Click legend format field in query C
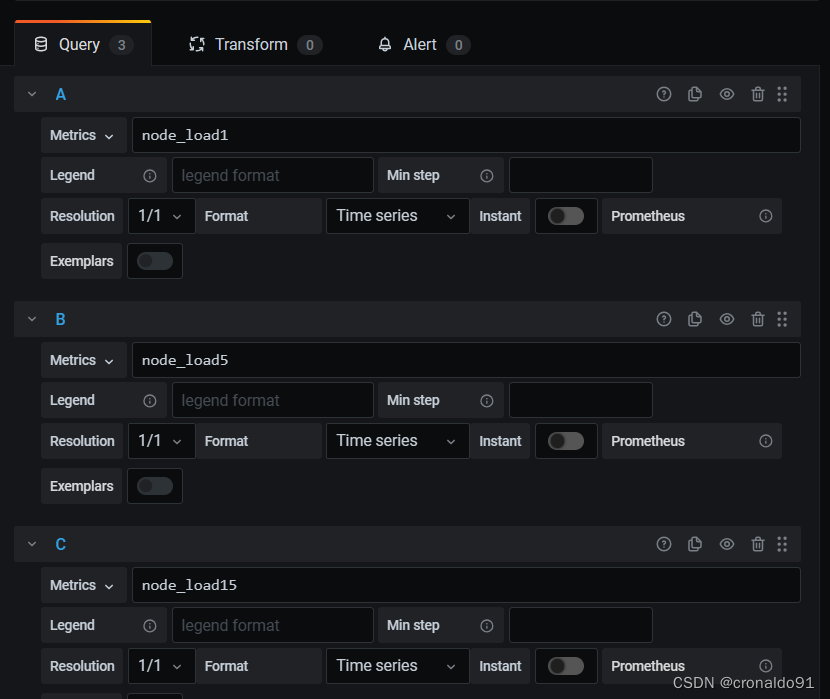 273,625
